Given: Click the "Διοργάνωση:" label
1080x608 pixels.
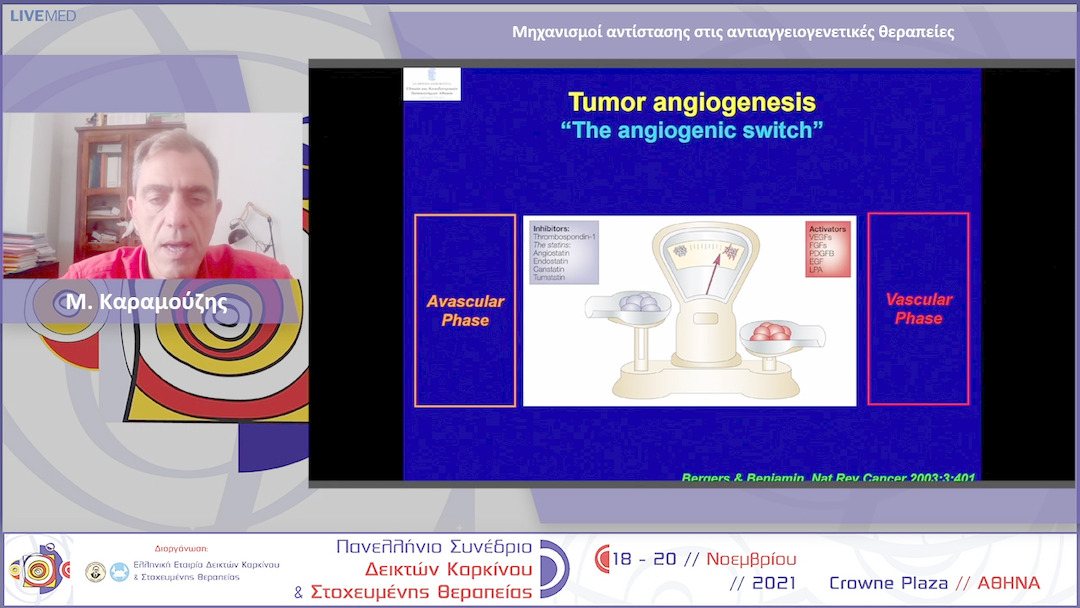Looking at the screenshot, I should point(181,549).
